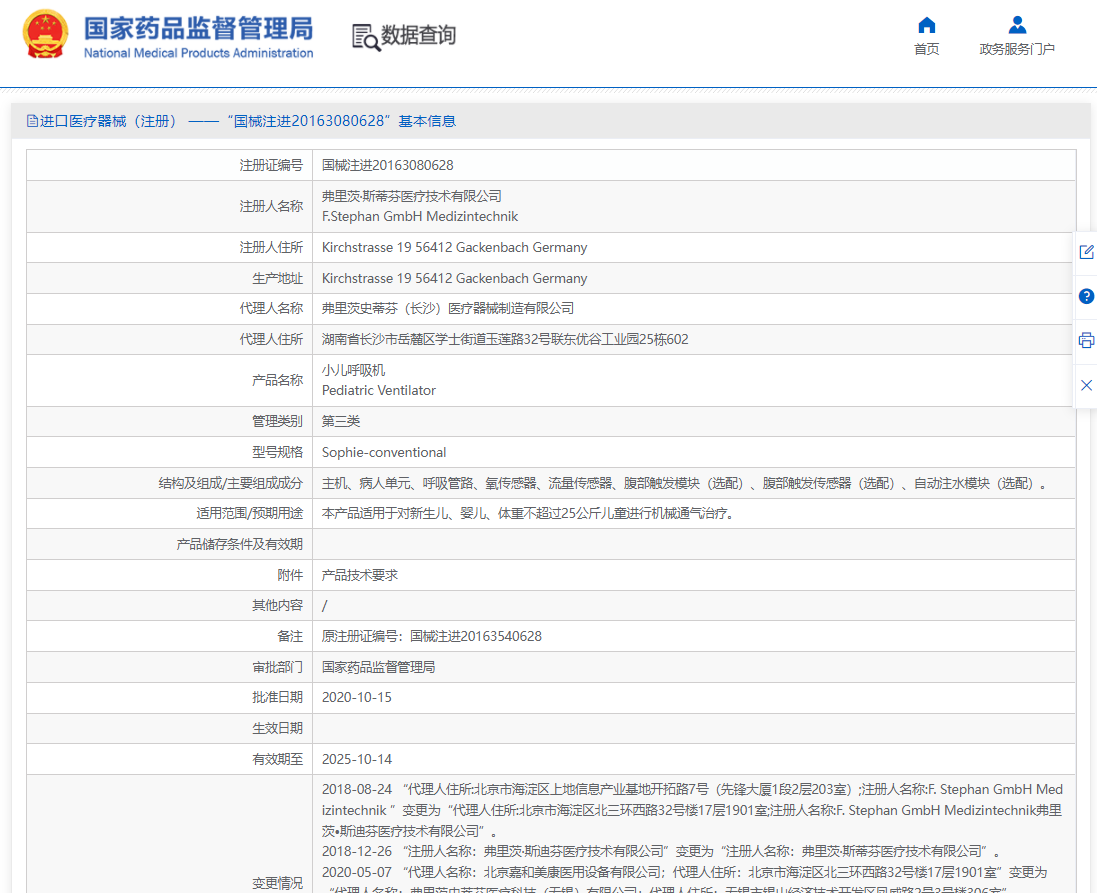The height and width of the screenshot is (893, 1097).
Task: Open help via the blue question mark icon
Action: pyautogui.click(x=1086, y=296)
